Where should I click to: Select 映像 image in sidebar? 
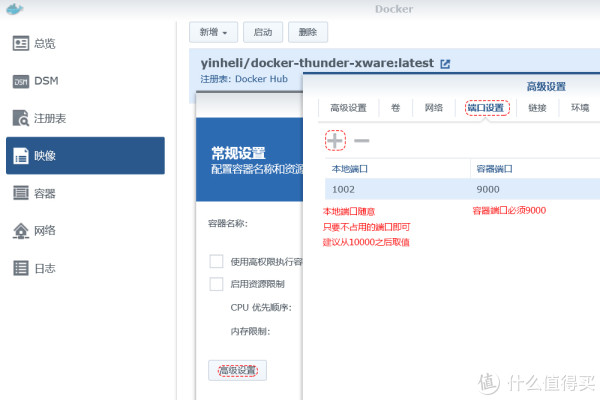[x=86, y=155]
